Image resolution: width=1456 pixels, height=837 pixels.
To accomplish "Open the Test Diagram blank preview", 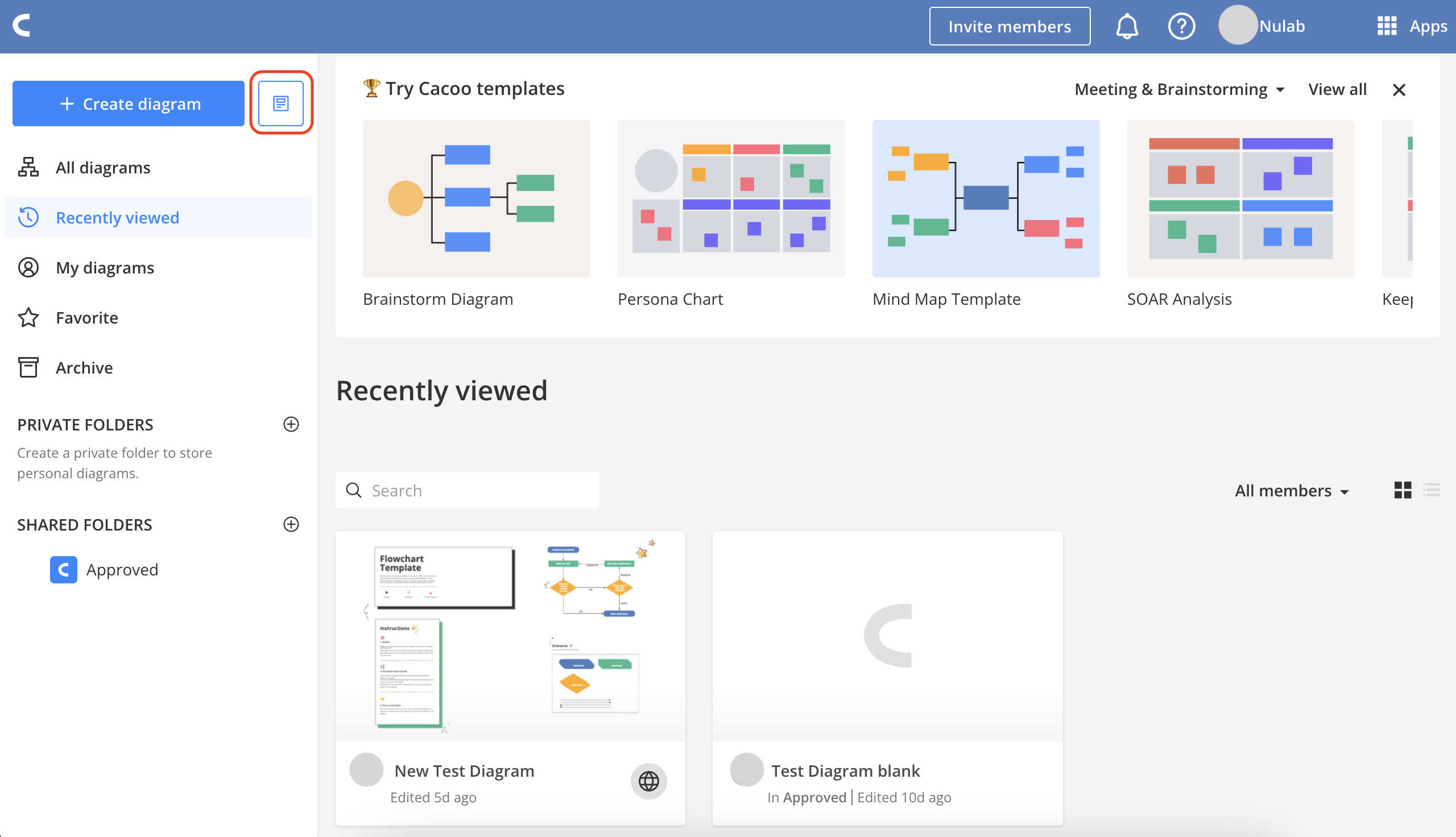I will click(x=887, y=636).
